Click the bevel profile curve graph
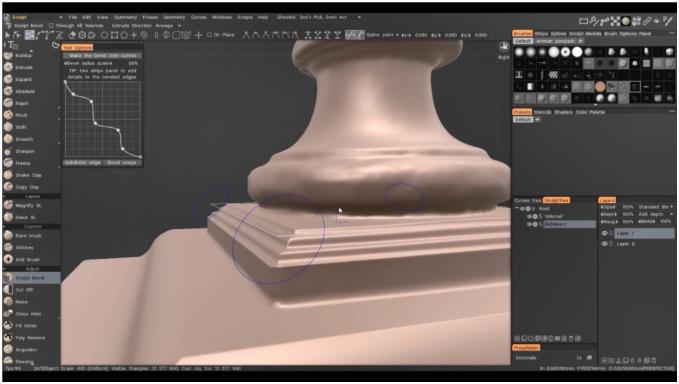The image size is (679, 384). point(103,119)
